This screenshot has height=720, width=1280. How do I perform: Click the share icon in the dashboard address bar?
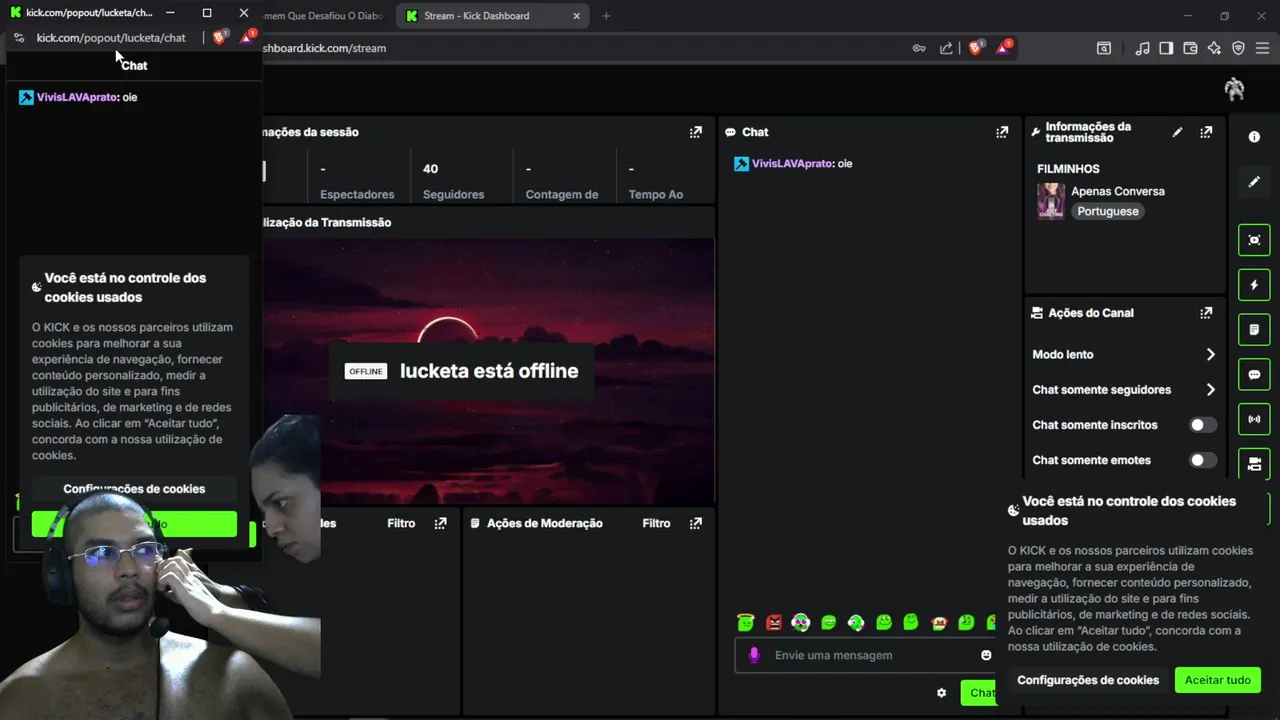click(946, 48)
